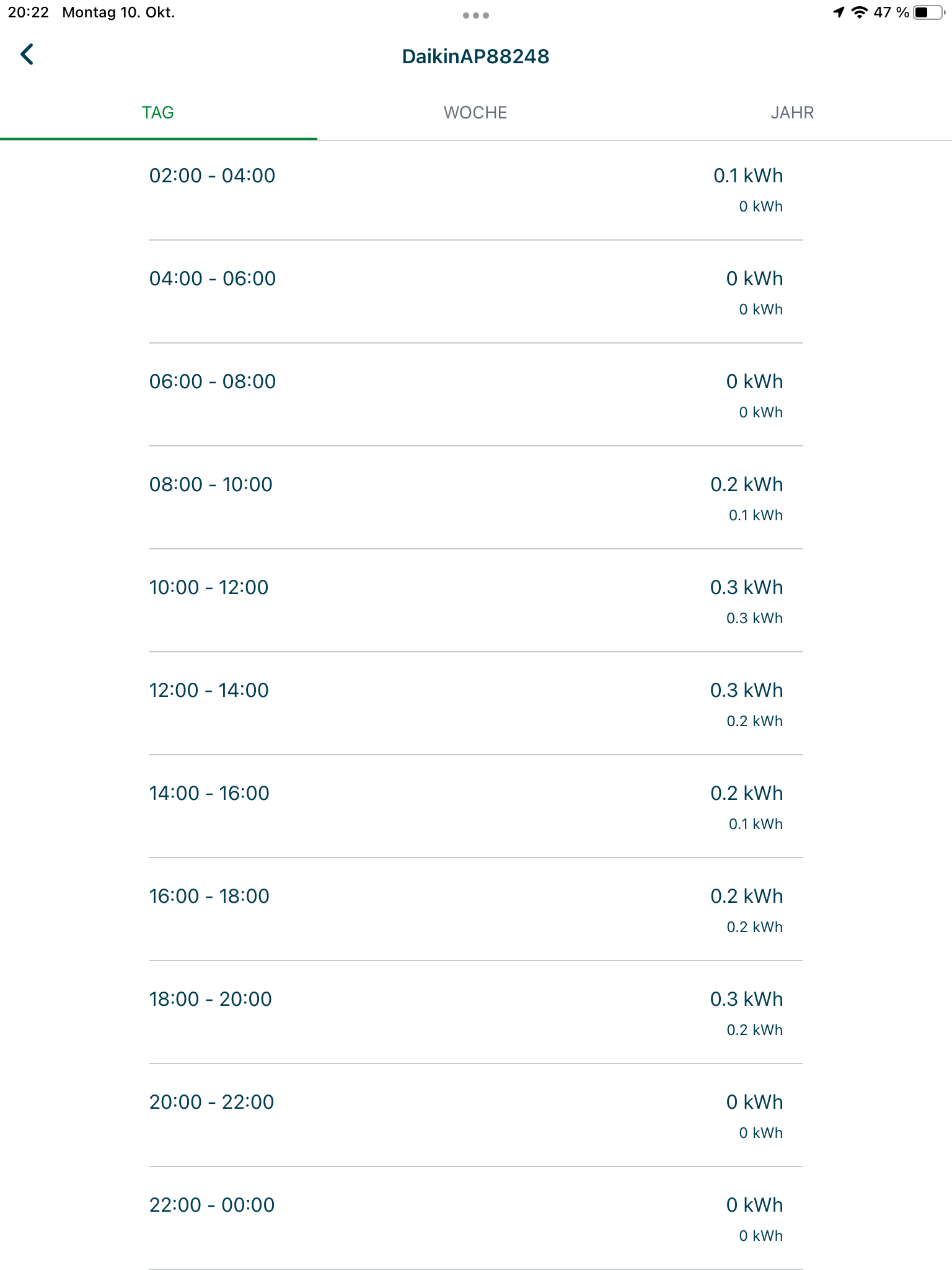The image size is (952, 1270).
Task: Switch to the JAHR tab
Action: (x=793, y=113)
